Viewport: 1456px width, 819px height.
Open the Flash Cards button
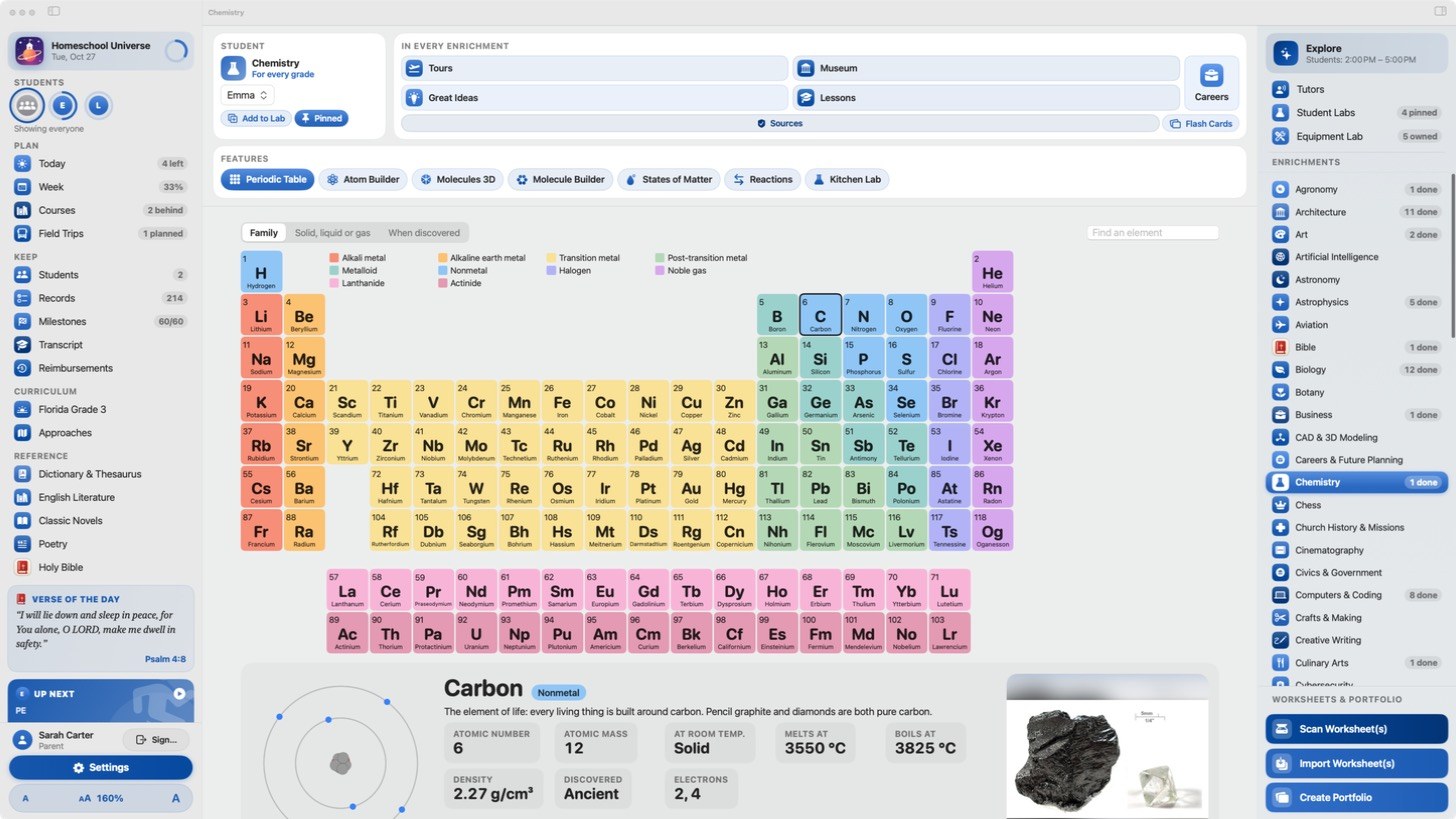point(1201,123)
